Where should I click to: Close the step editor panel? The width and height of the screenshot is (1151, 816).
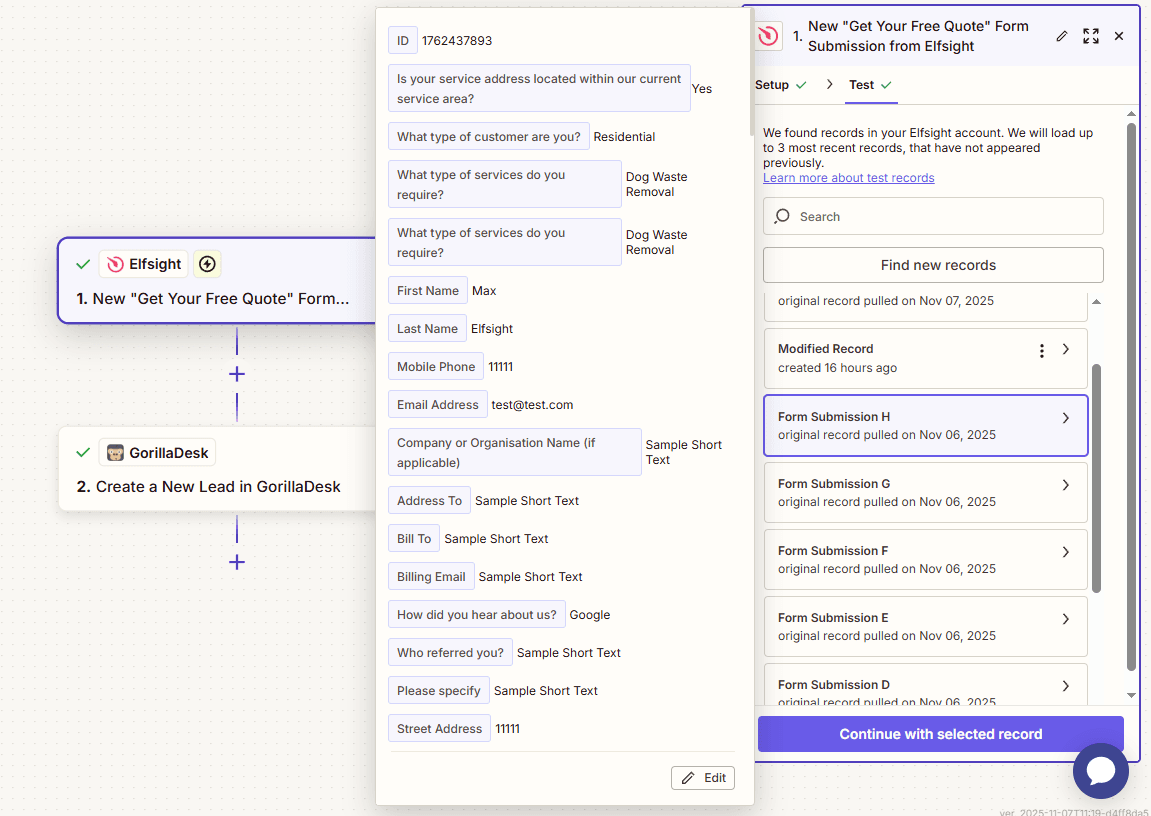point(1119,36)
